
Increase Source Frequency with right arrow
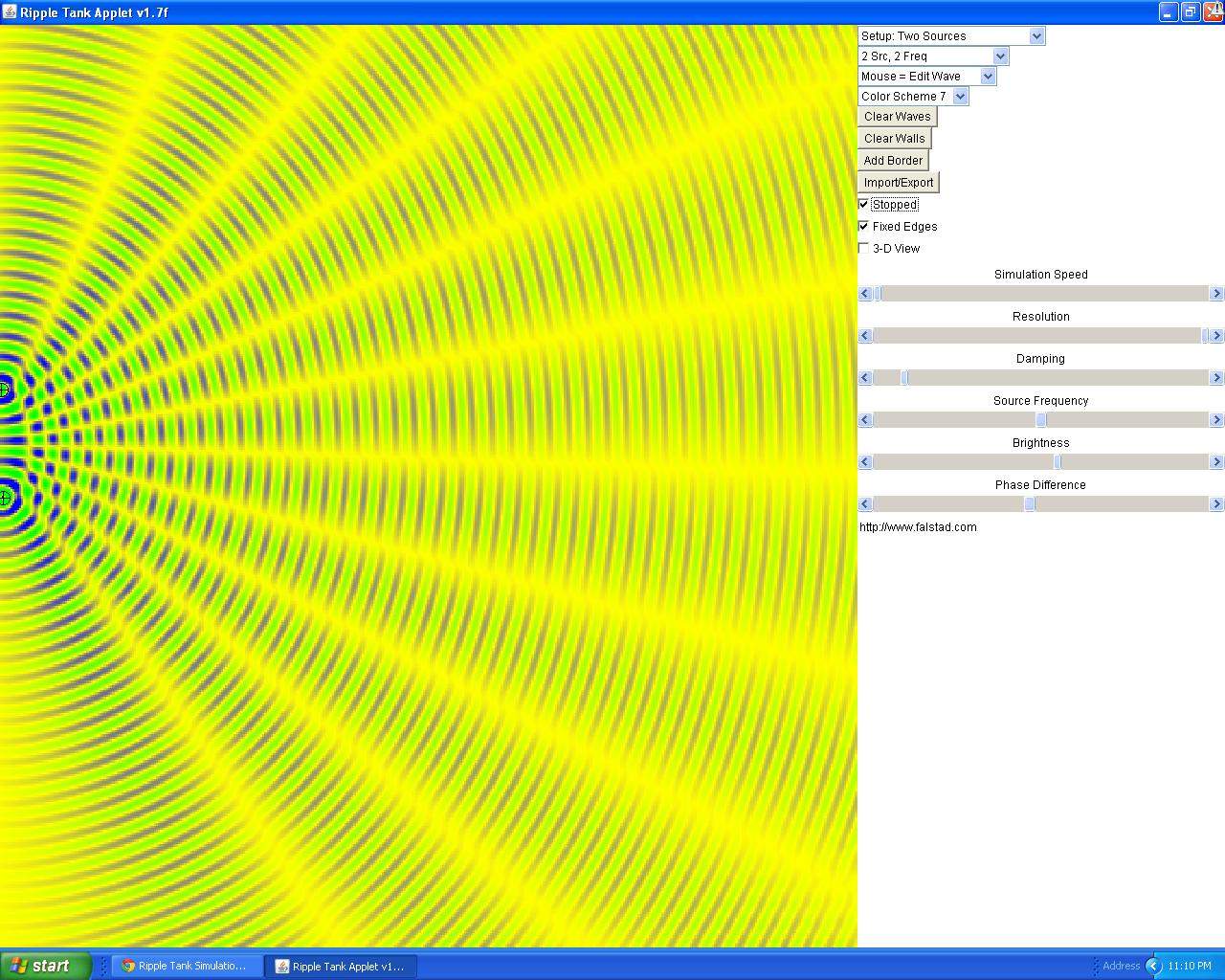(1217, 420)
